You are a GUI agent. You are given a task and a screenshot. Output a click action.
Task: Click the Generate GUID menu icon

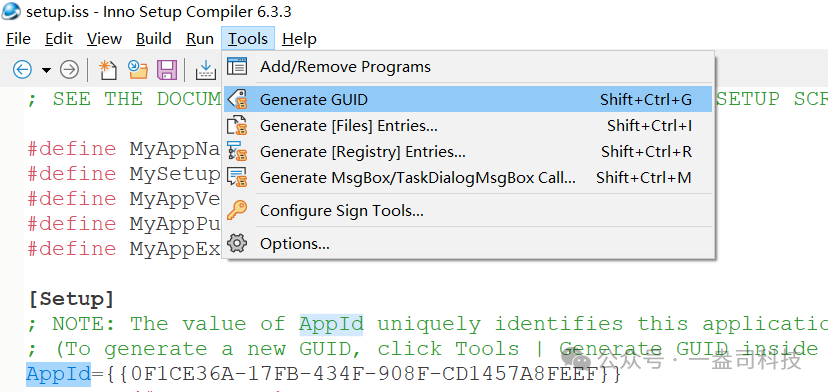(237, 99)
